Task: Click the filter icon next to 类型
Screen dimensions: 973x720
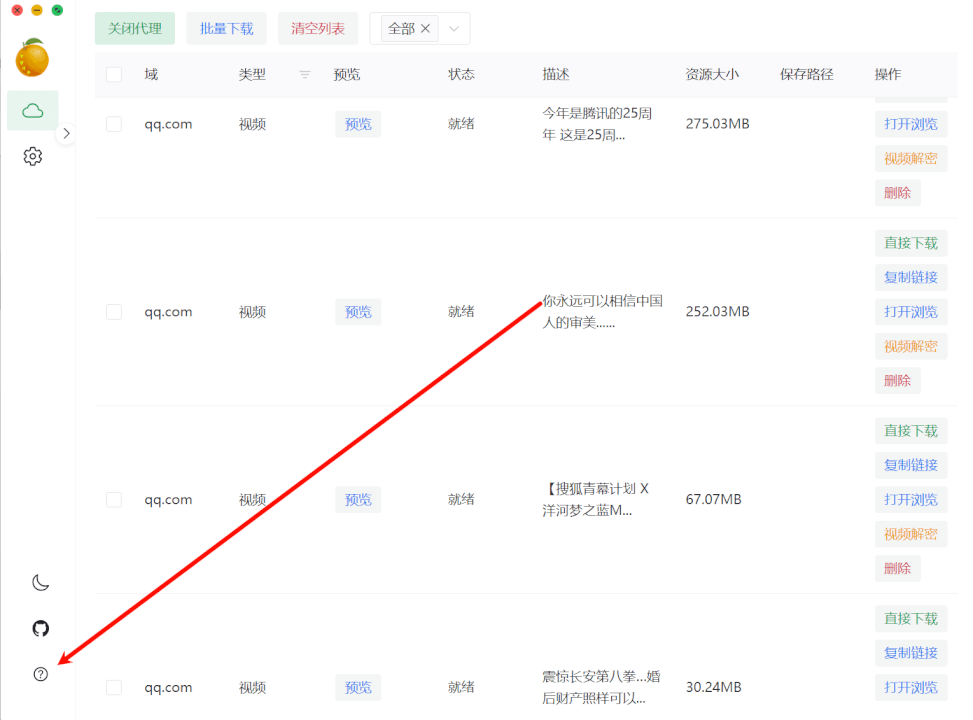Action: point(305,75)
